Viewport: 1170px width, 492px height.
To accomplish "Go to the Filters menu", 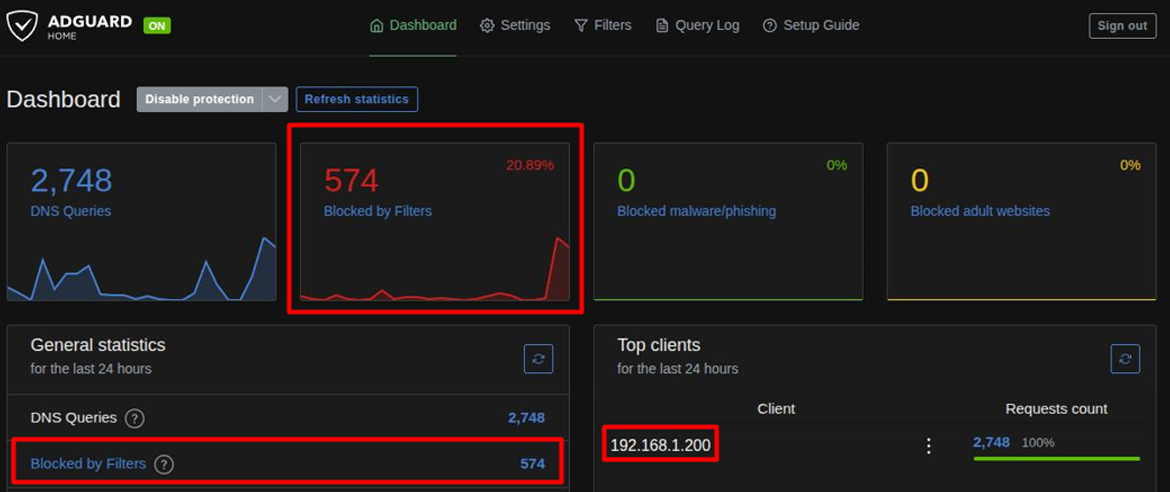I will (603, 25).
